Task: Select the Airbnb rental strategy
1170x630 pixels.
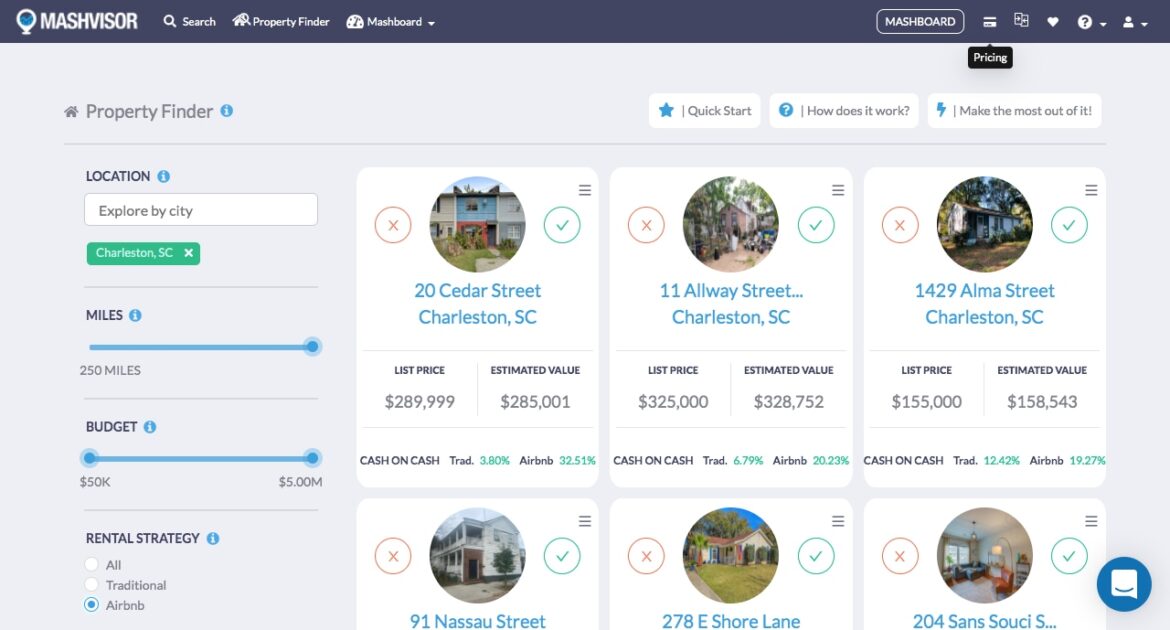Action: pos(92,605)
